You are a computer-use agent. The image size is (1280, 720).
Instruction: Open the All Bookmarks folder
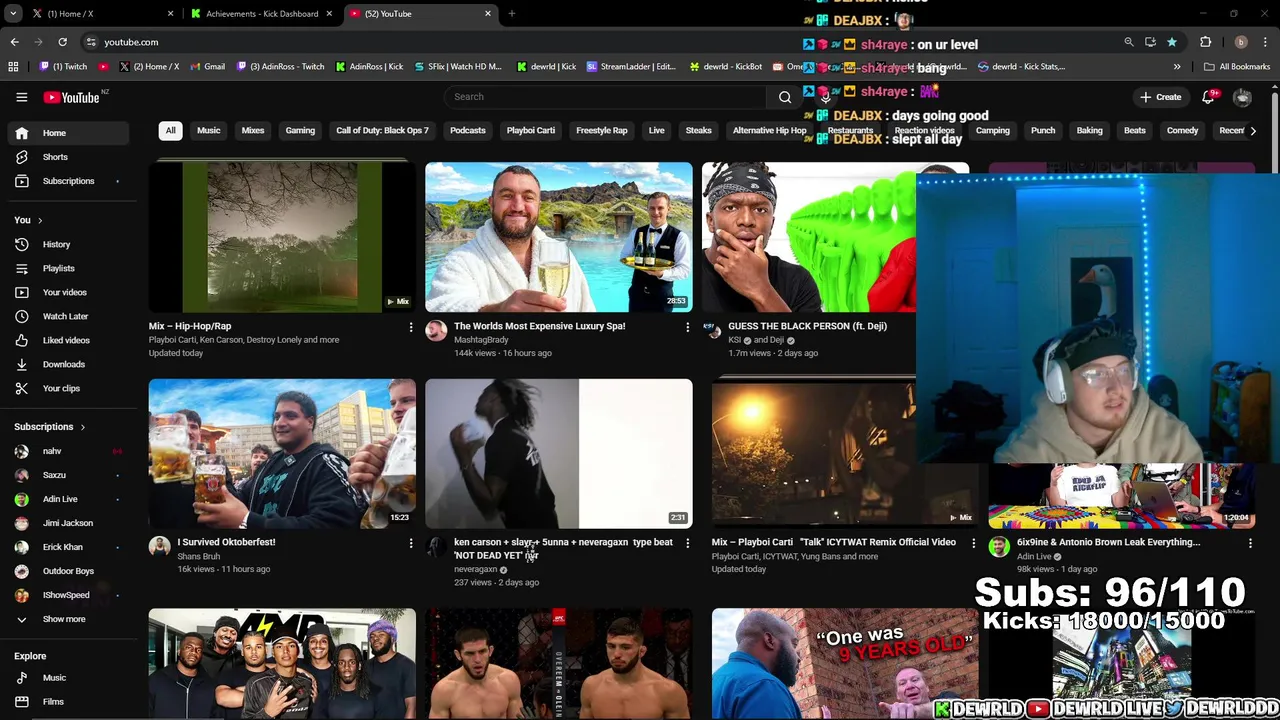(1237, 67)
